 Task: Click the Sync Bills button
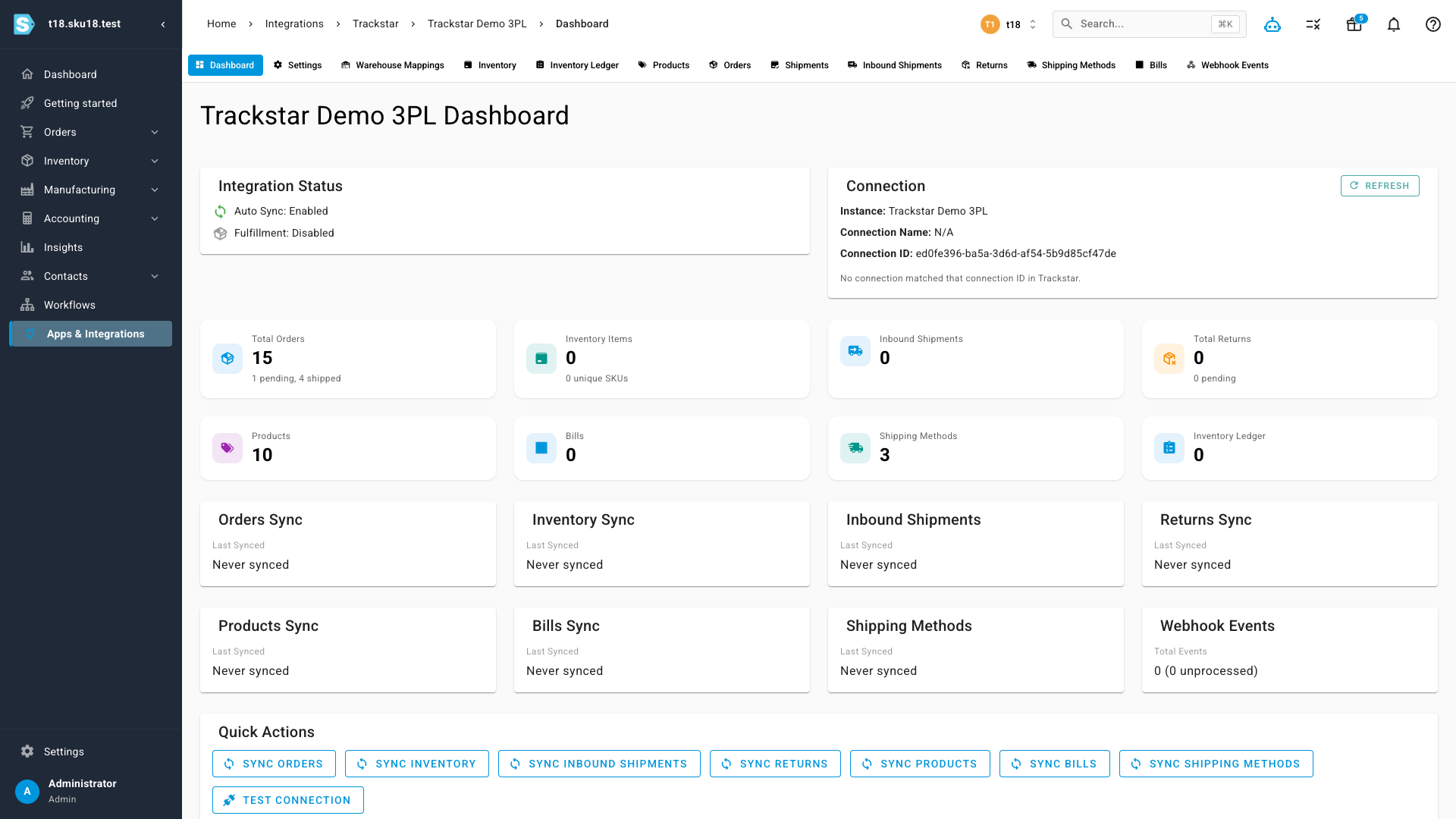1055,764
